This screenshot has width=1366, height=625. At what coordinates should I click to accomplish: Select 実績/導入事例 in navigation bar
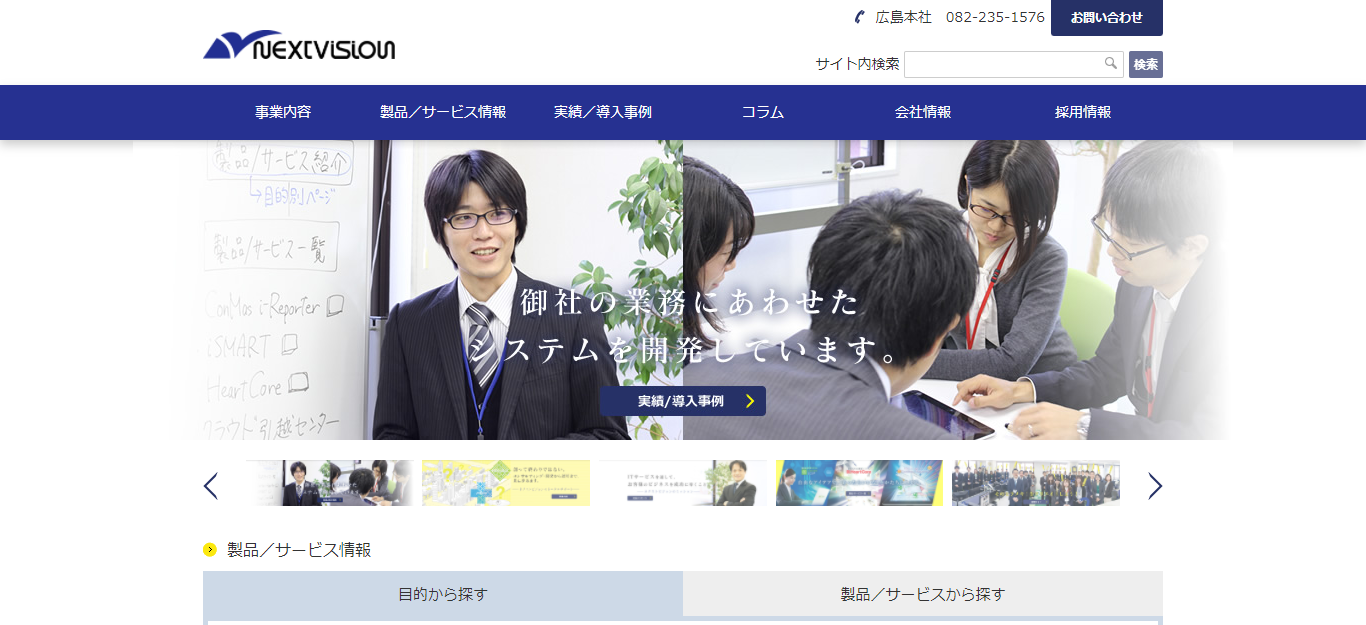603,112
